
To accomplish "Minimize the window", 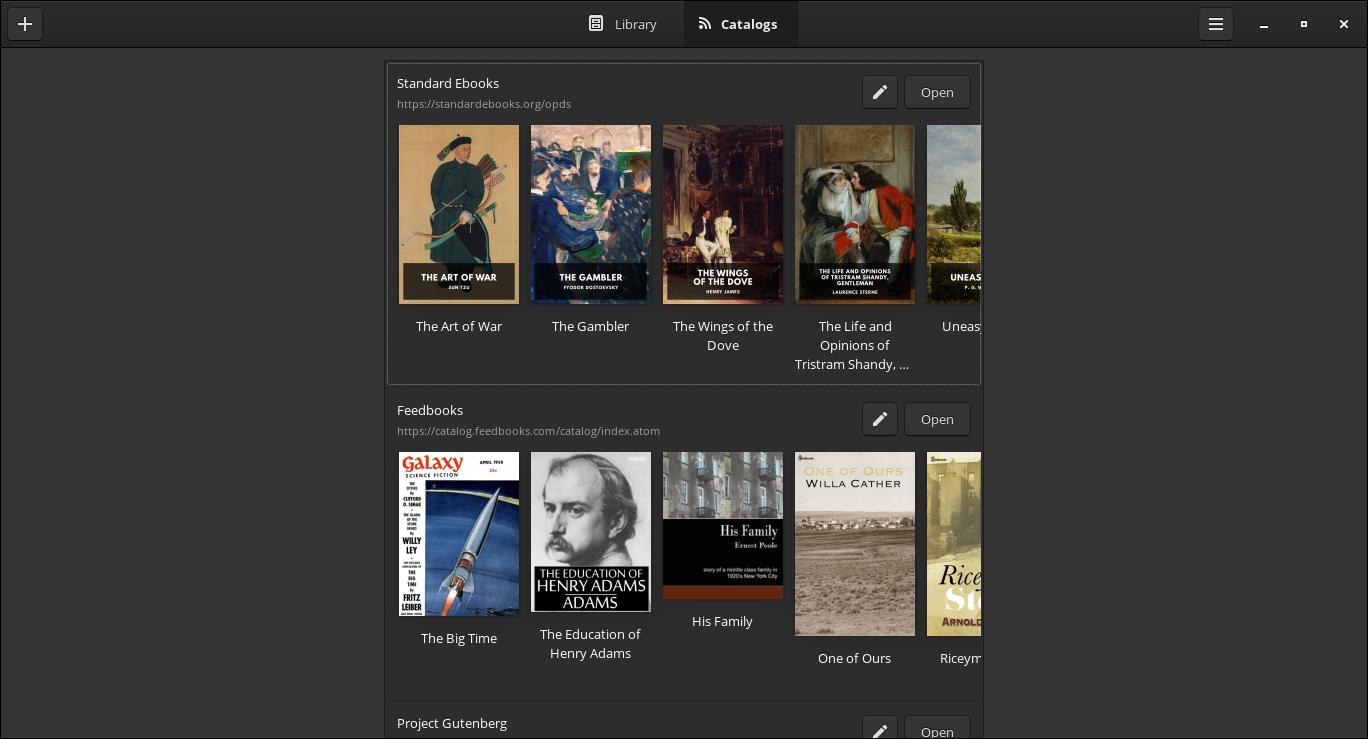I will 1264,24.
